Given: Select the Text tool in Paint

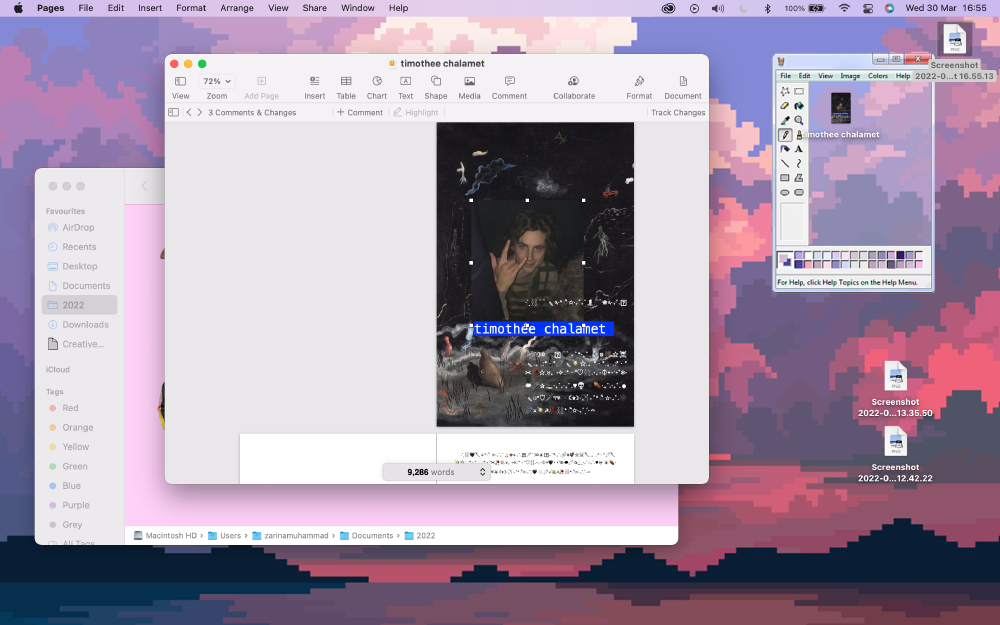Looking at the screenshot, I should (798, 149).
